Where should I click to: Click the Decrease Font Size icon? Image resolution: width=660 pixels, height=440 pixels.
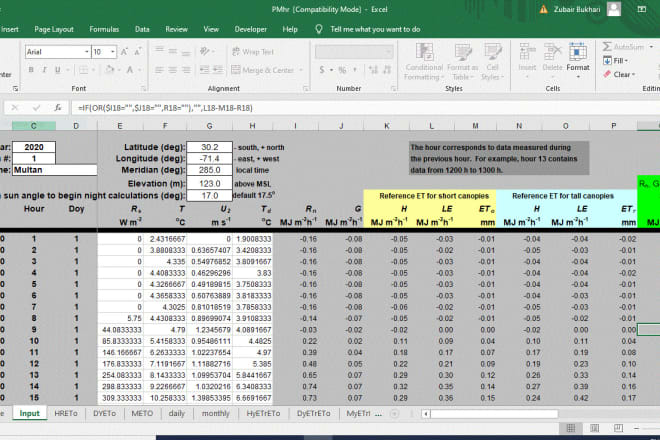click(137, 52)
